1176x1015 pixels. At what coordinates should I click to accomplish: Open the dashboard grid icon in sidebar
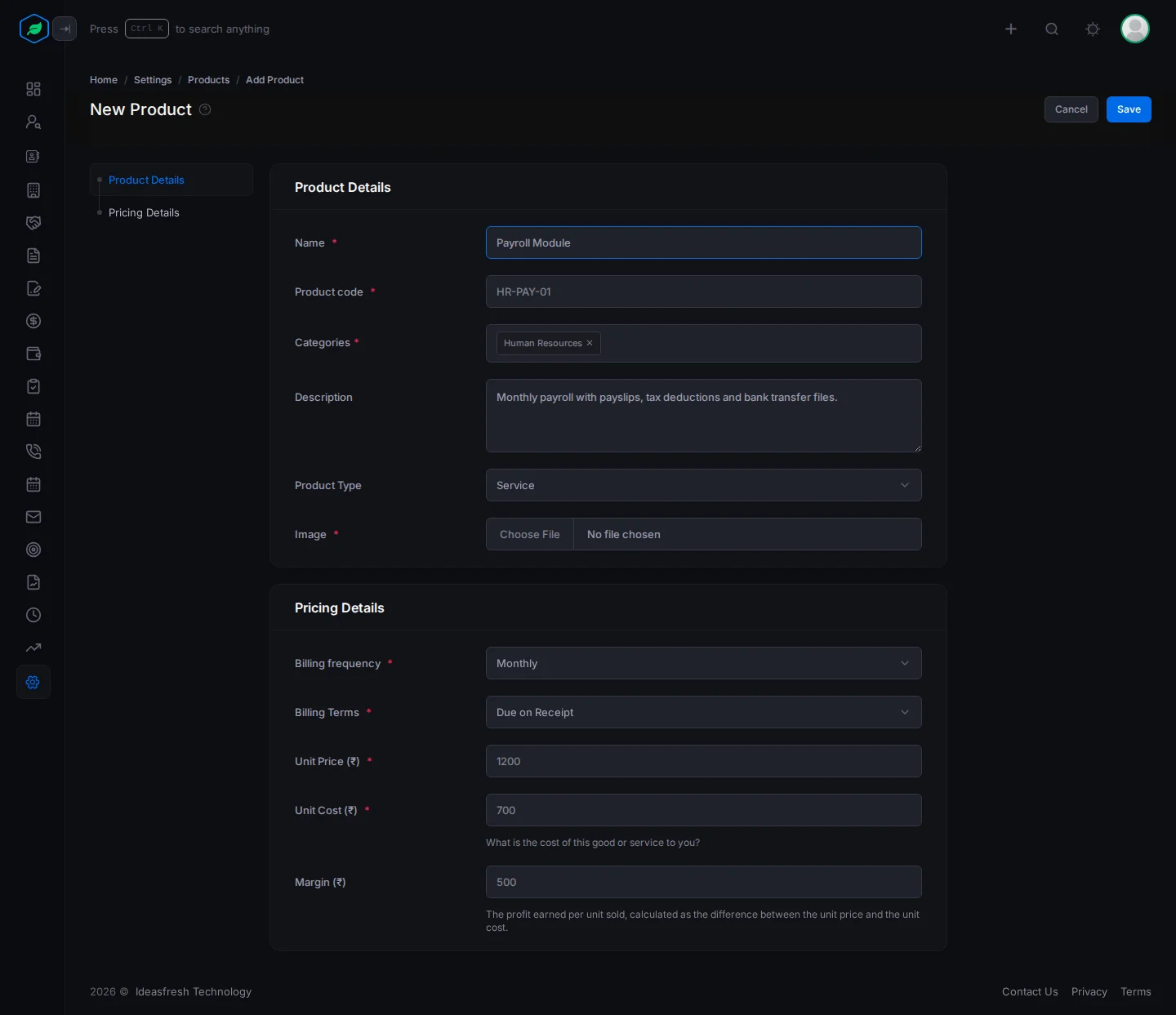point(33,89)
